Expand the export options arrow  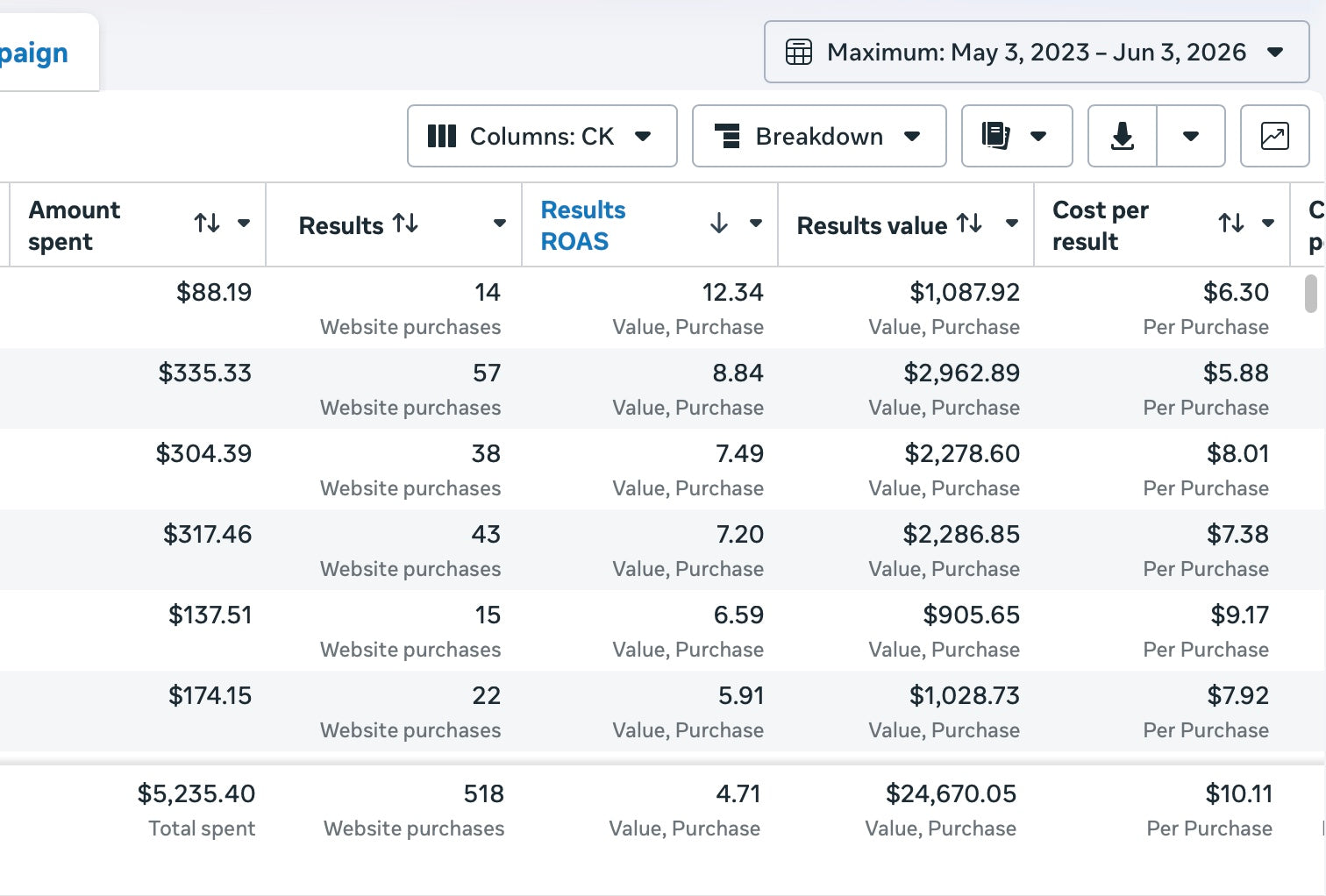(x=1191, y=136)
